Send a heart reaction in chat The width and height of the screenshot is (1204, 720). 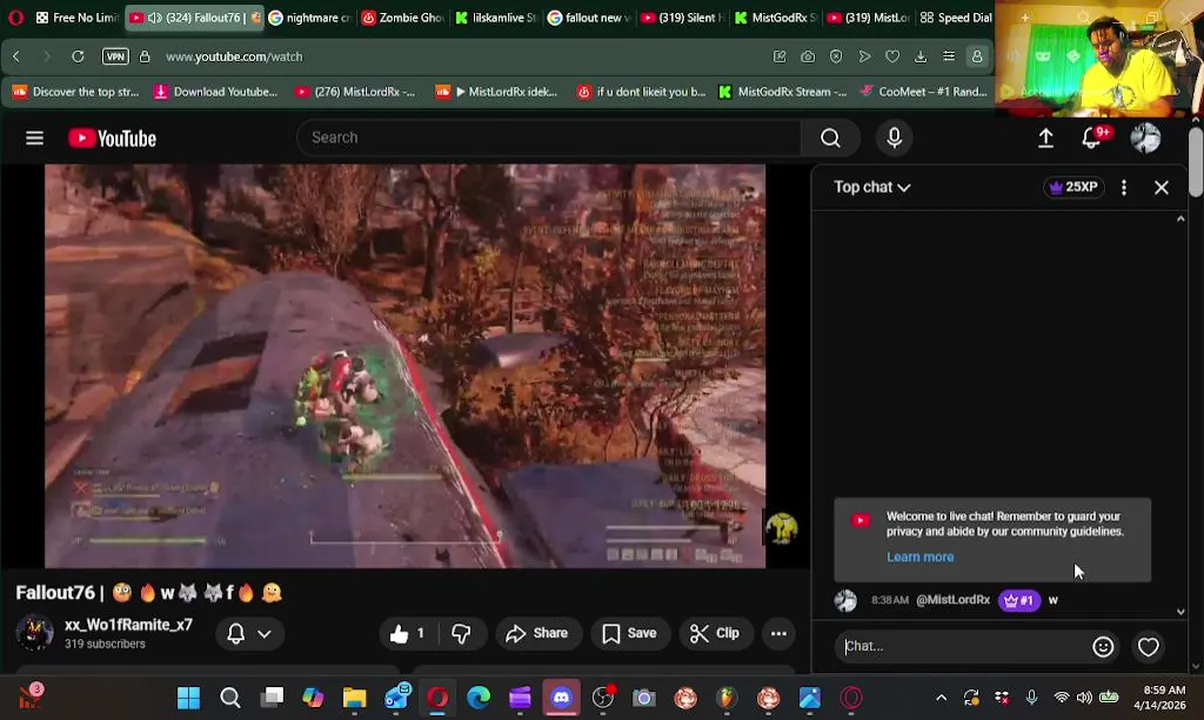pyautogui.click(x=1148, y=647)
